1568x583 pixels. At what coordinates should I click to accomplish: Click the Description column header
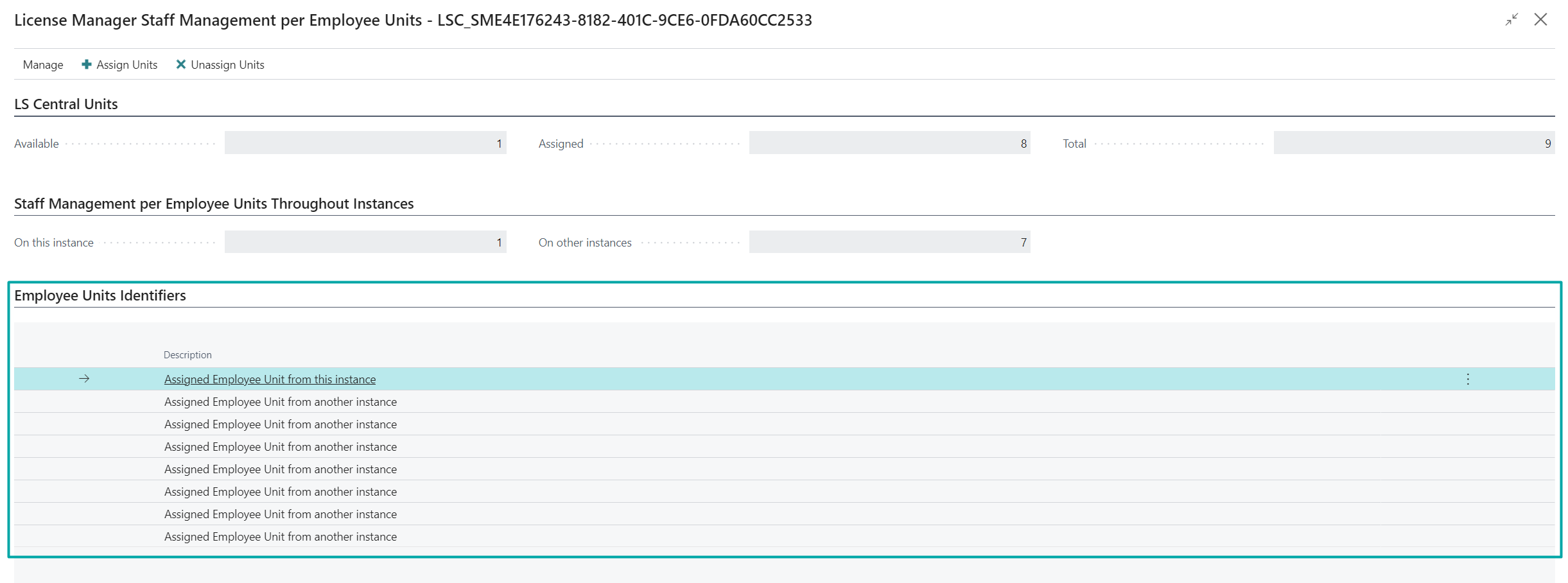(187, 355)
